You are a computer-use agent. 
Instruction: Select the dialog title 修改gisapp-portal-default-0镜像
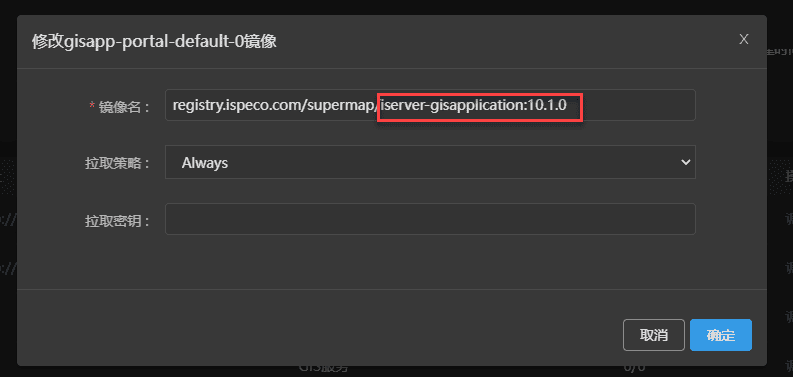click(154, 41)
